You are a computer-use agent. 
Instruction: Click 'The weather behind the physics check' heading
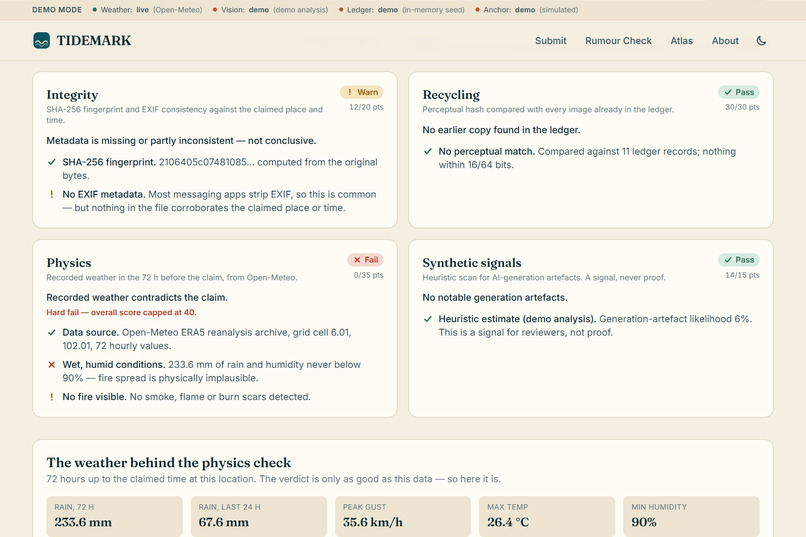pyautogui.click(x=169, y=462)
